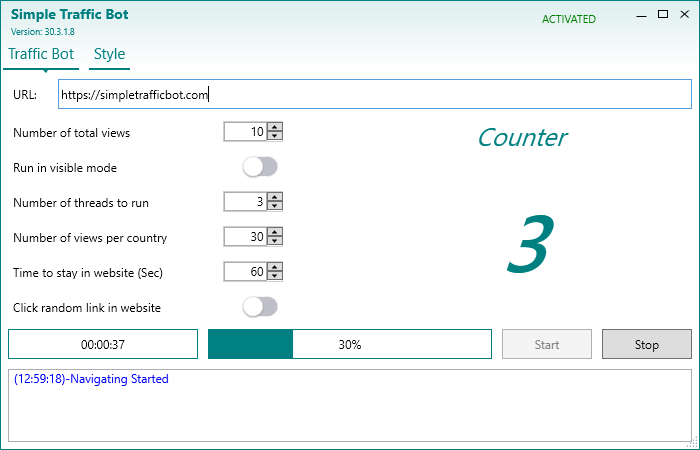Select the time to stay value field
Viewport: 700px width, 450px height.
click(x=245, y=272)
